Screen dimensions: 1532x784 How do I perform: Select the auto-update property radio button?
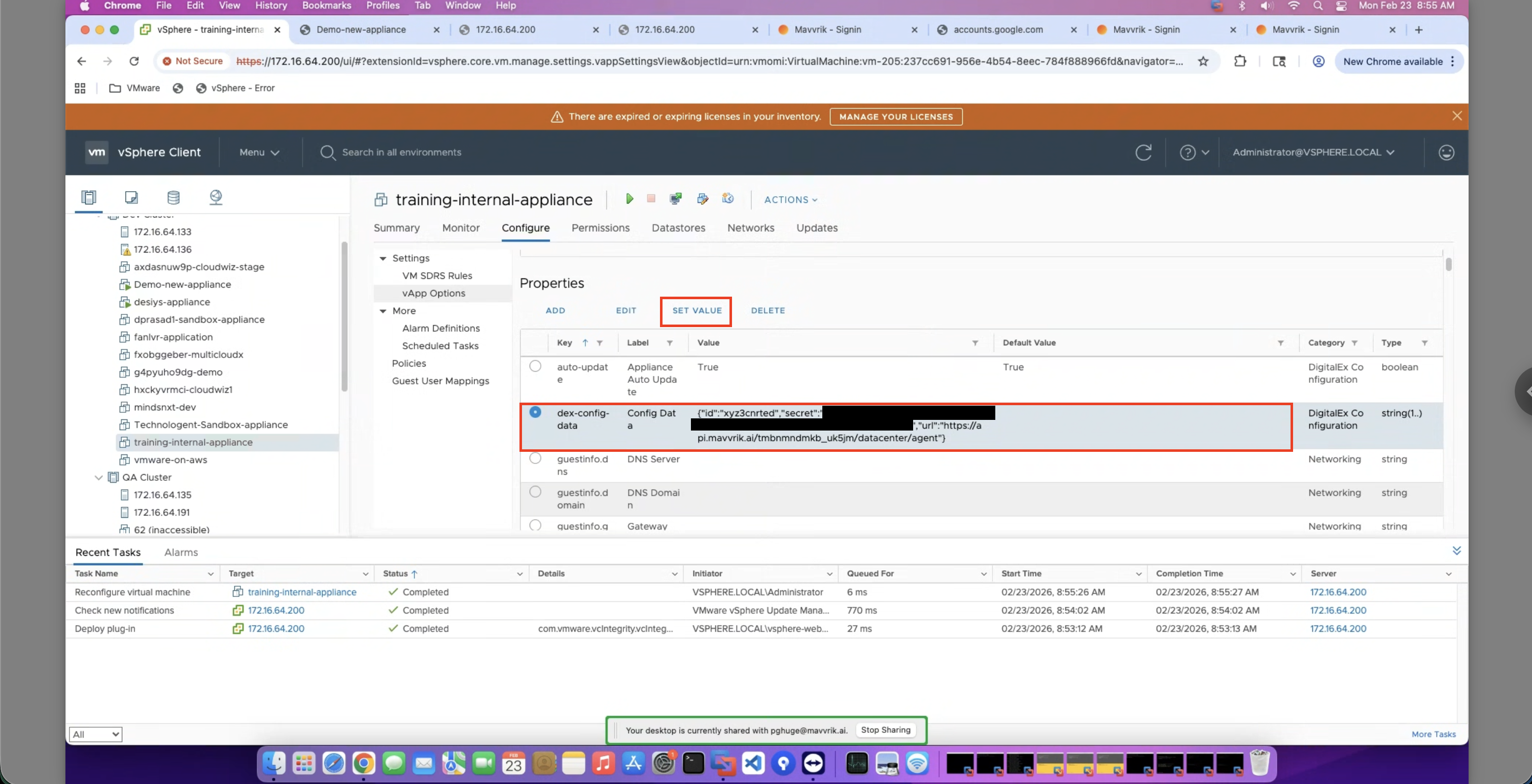(x=535, y=366)
